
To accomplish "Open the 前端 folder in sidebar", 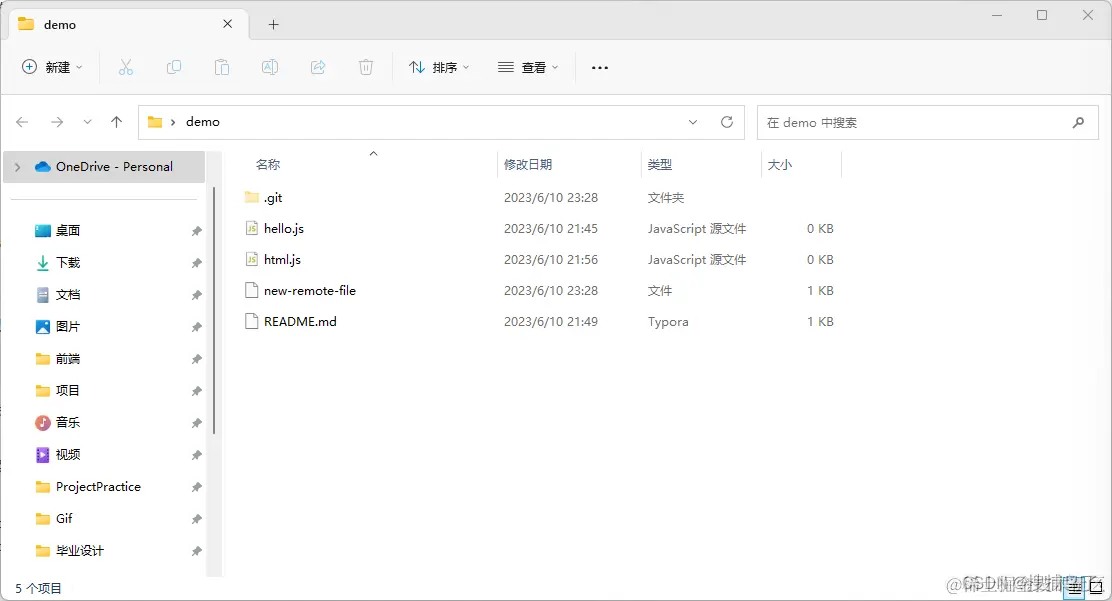I will [67, 358].
